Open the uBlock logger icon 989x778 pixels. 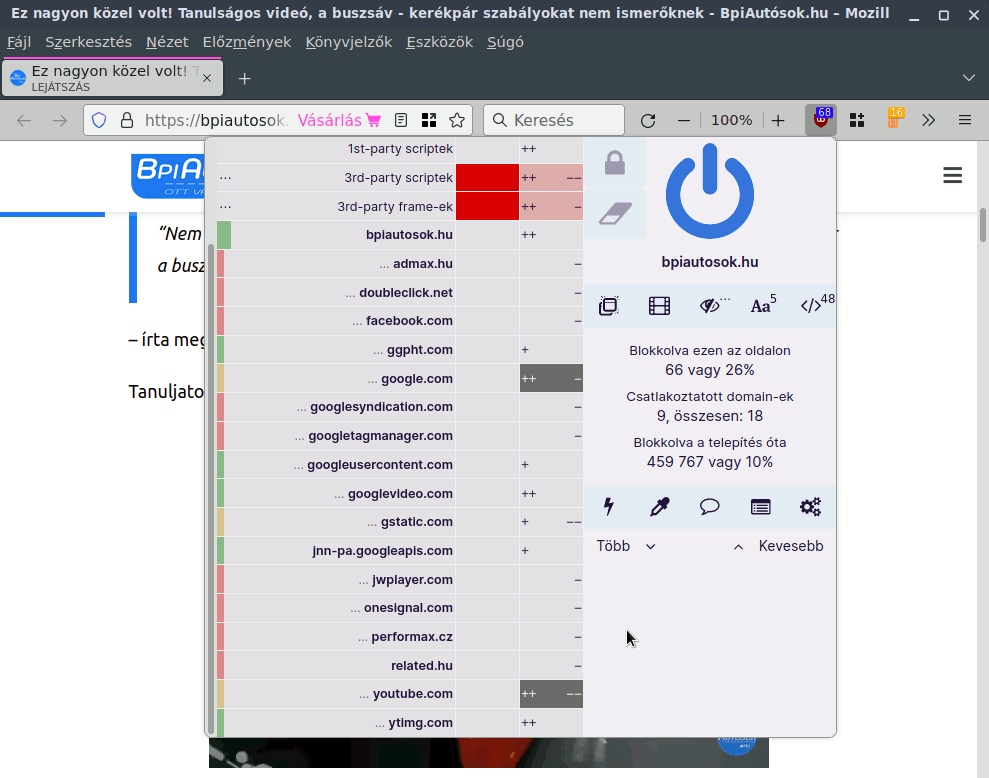pyautogui.click(x=760, y=507)
